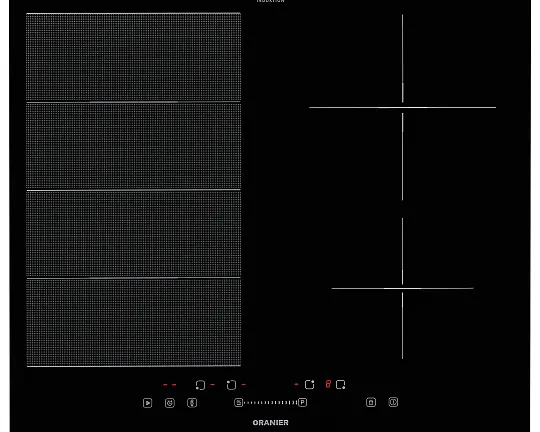This screenshot has height=432, width=540.
Task: Select the rear-right zone selector key
Action: (x=309, y=384)
